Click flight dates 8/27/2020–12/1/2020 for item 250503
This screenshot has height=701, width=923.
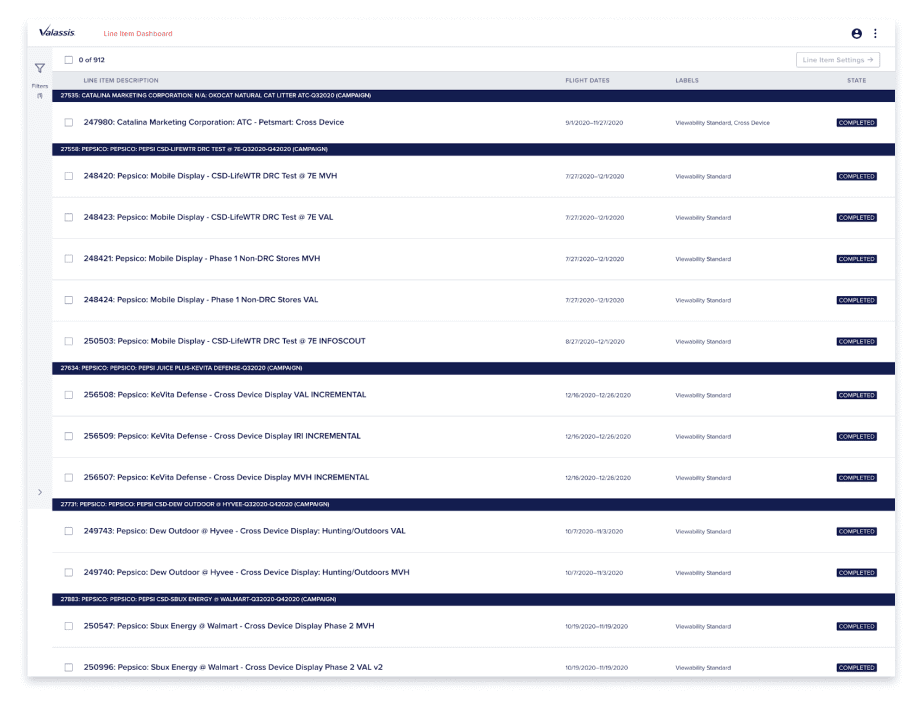595,342
